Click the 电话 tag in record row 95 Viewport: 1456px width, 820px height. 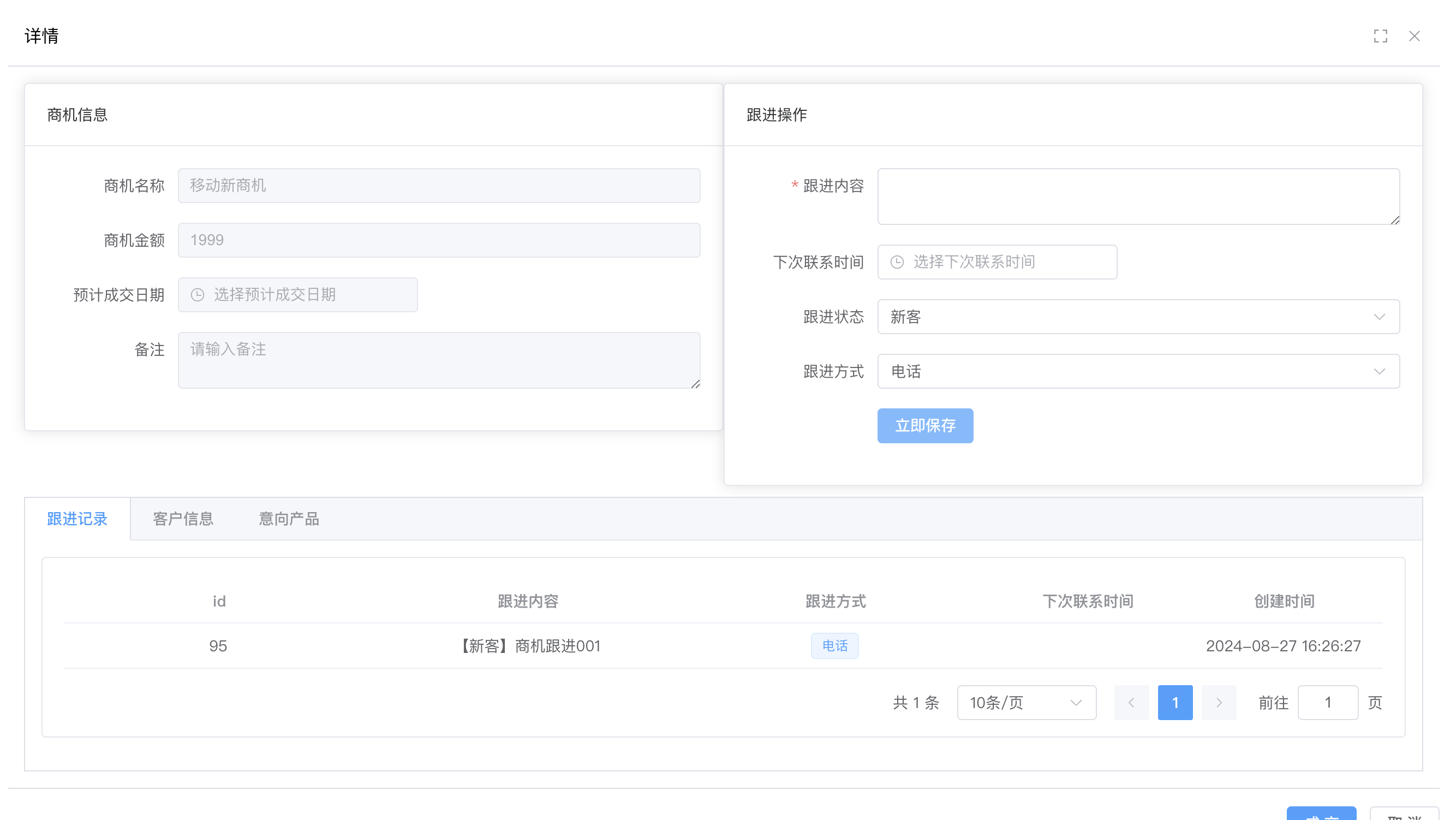(835, 646)
